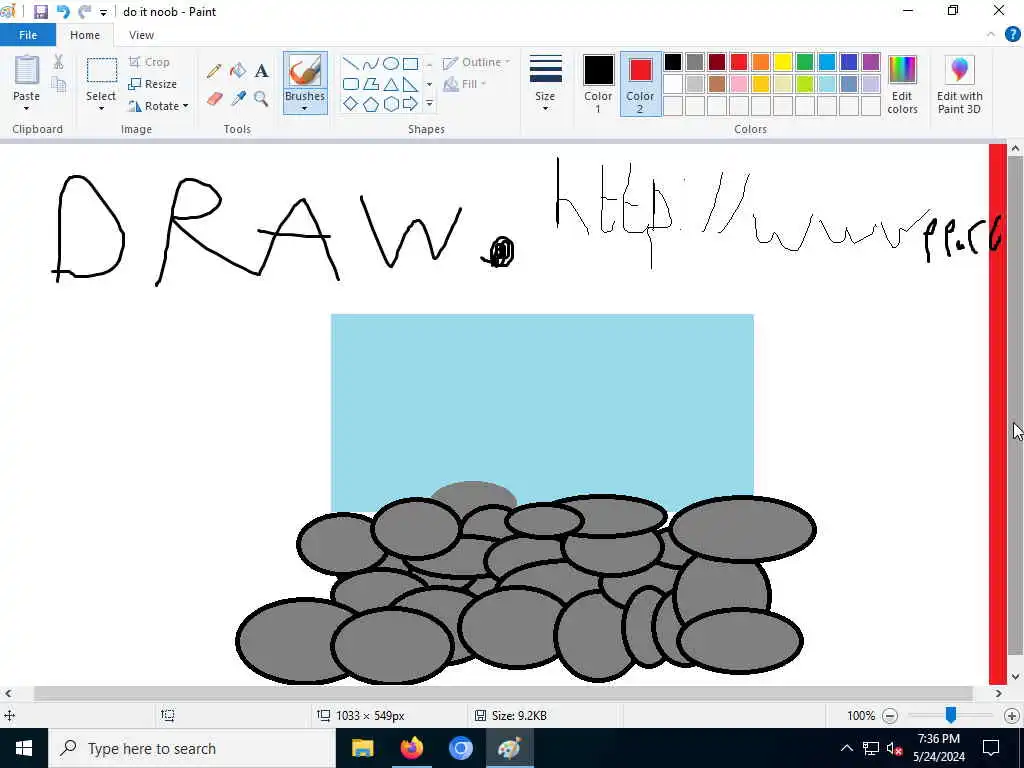Open Paint Help question mark icon

tap(1012, 35)
